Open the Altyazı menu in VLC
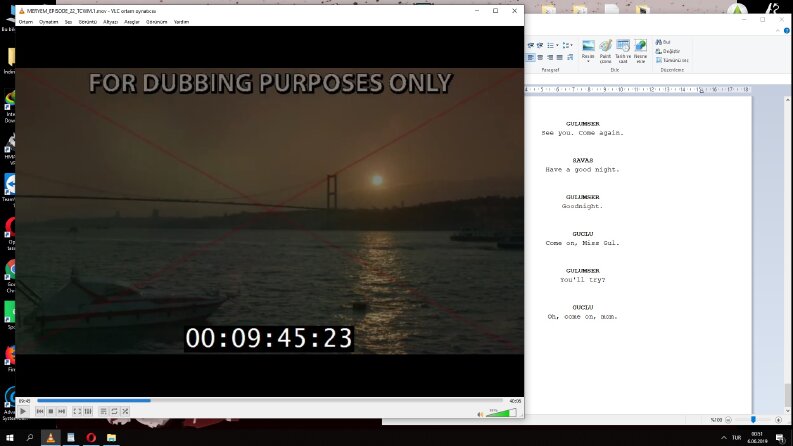The height and width of the screenshot is (446, 793). point(110,22)
